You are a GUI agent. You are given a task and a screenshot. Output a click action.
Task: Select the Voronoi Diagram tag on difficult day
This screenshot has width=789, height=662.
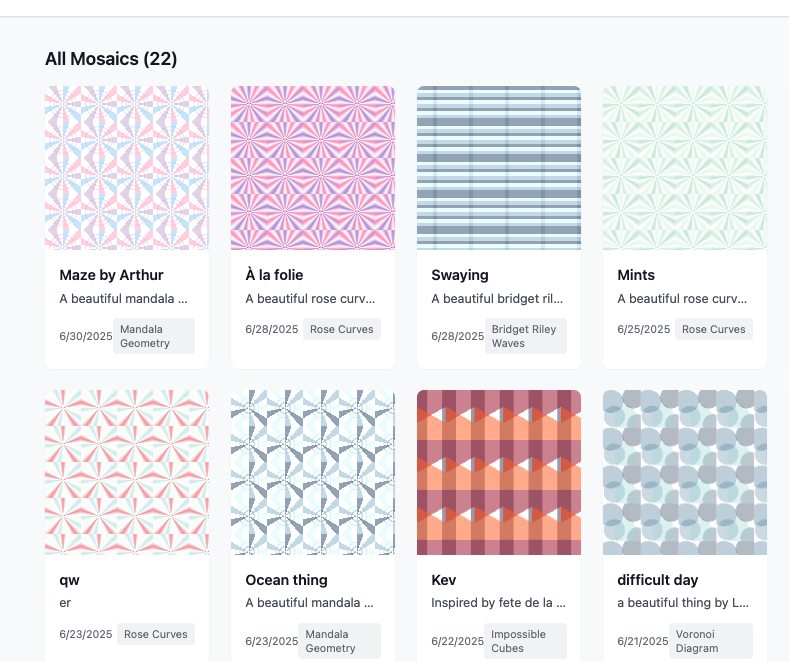[x=711, y=641]
